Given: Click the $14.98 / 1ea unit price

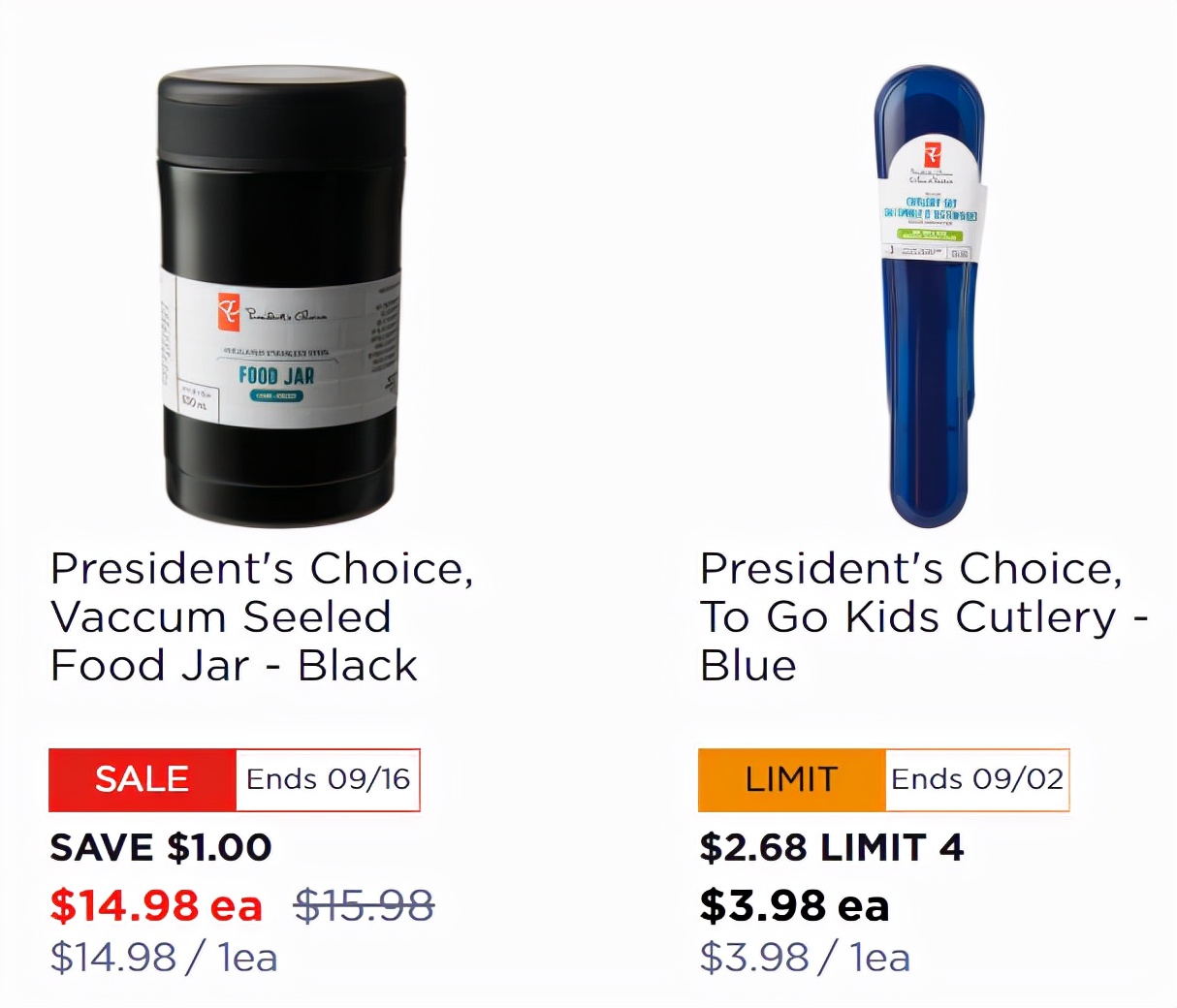Looking at the screenshot, I should tap(164, 958).
